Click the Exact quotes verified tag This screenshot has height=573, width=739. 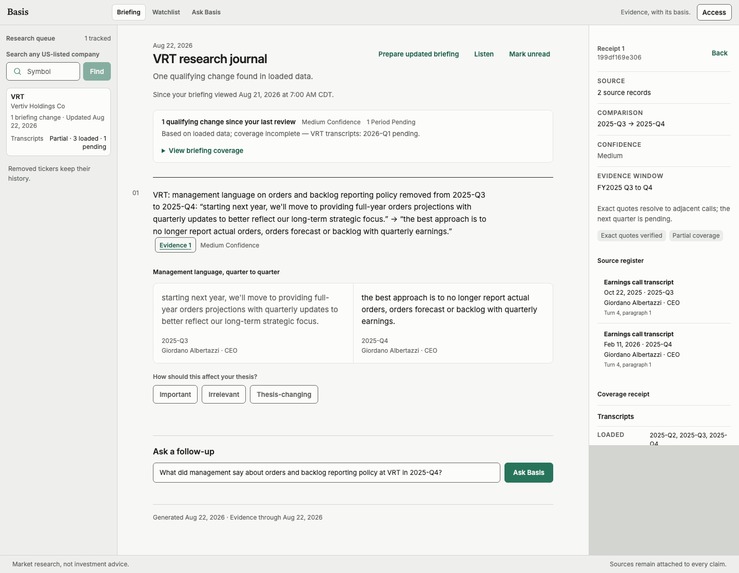click(x=631, y=236)
